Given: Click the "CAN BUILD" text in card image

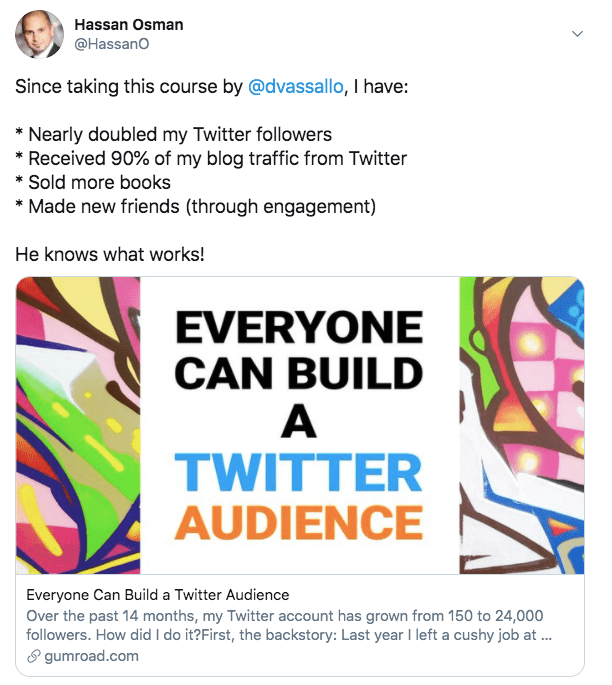Looking at the screenshot, I should pos(299,373).
